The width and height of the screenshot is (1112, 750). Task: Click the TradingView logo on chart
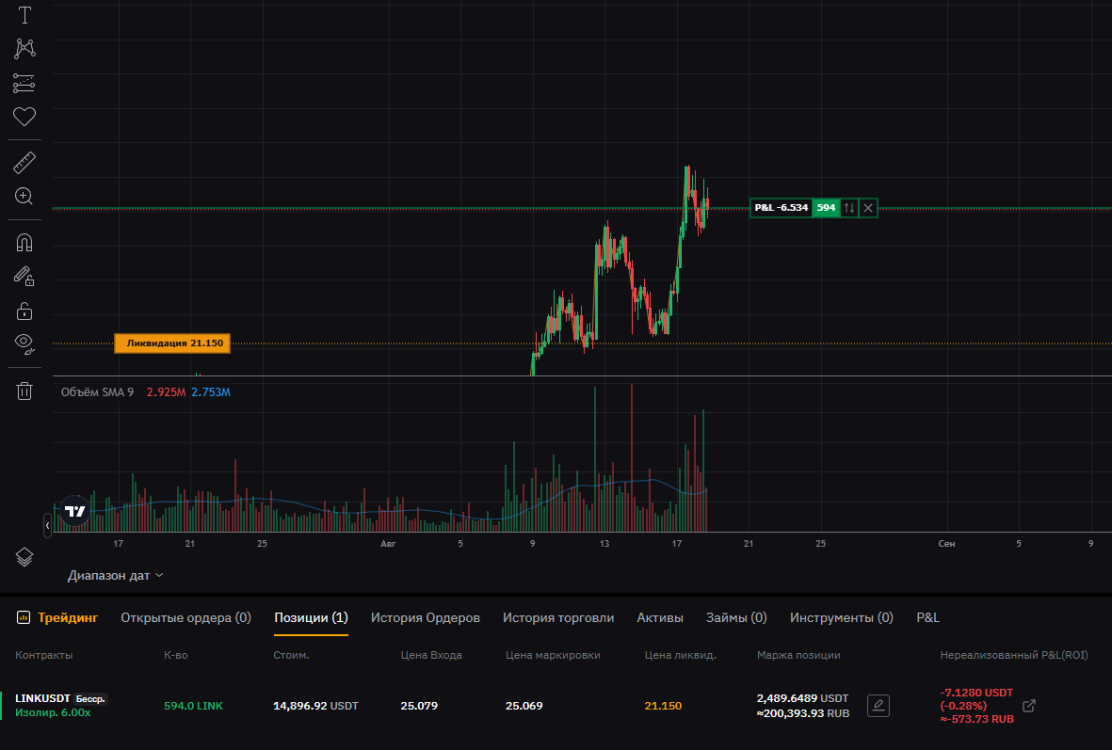[75, 511]
